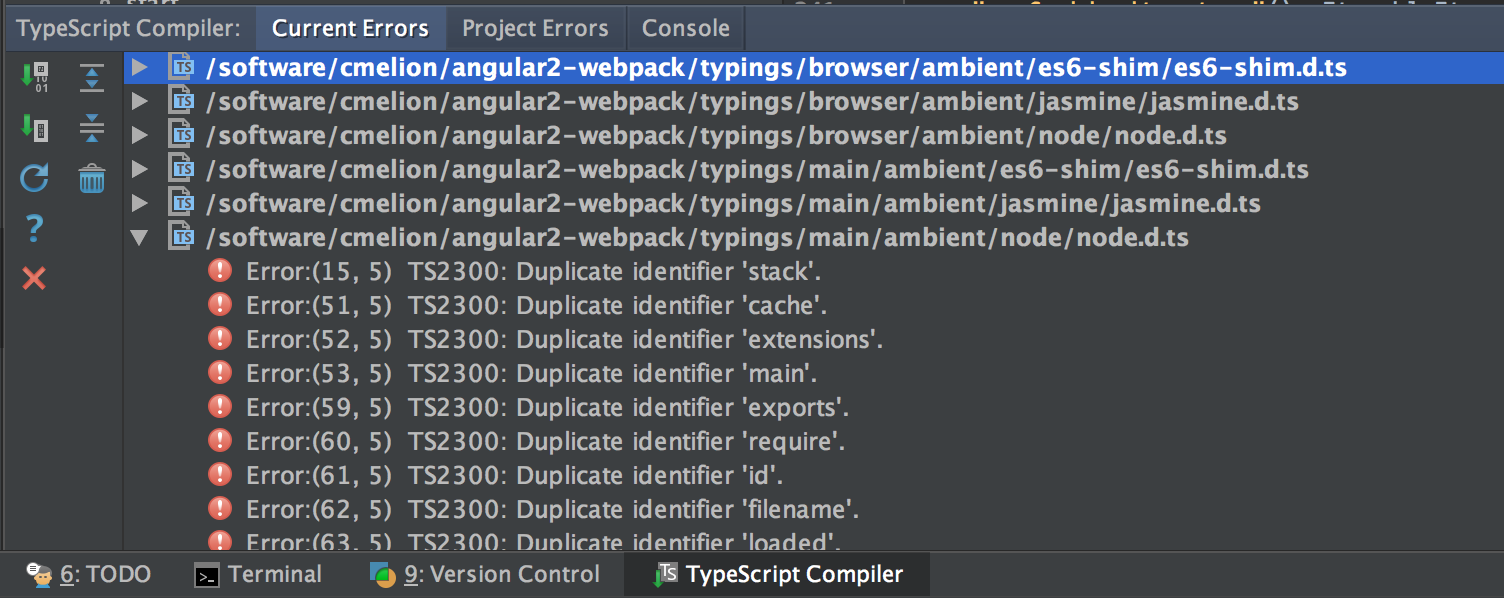The height and width of the screenshot is (598, 1504).
Task: Click error icon beside Duplicate identifier 'extensions'
Action: pos(220,339)
